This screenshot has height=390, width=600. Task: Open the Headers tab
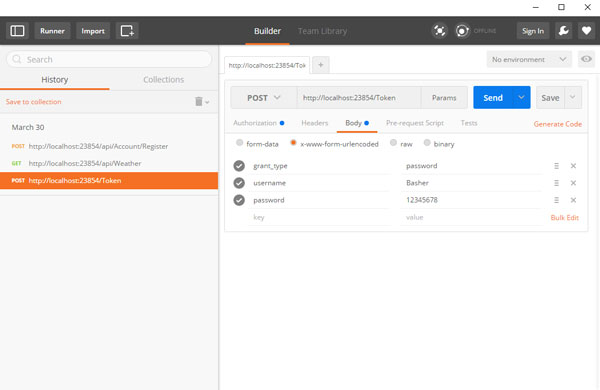[315, 123]
